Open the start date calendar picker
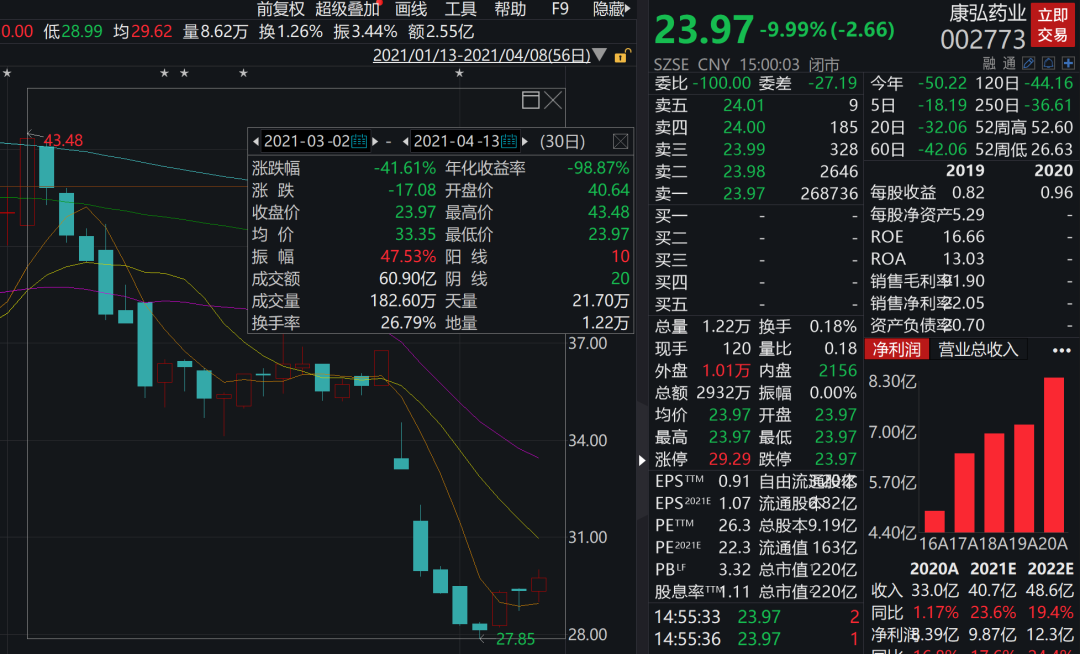 (x=360, y=141)
